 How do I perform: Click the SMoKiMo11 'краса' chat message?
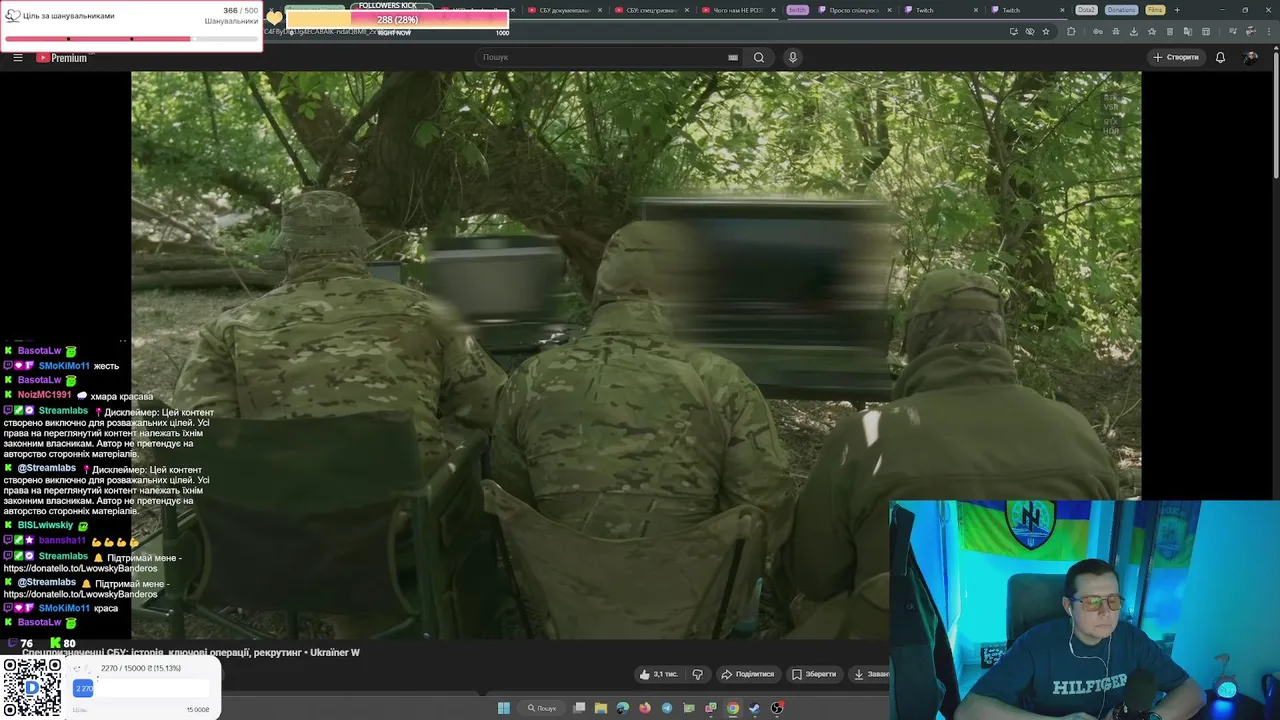coord(61,608)
